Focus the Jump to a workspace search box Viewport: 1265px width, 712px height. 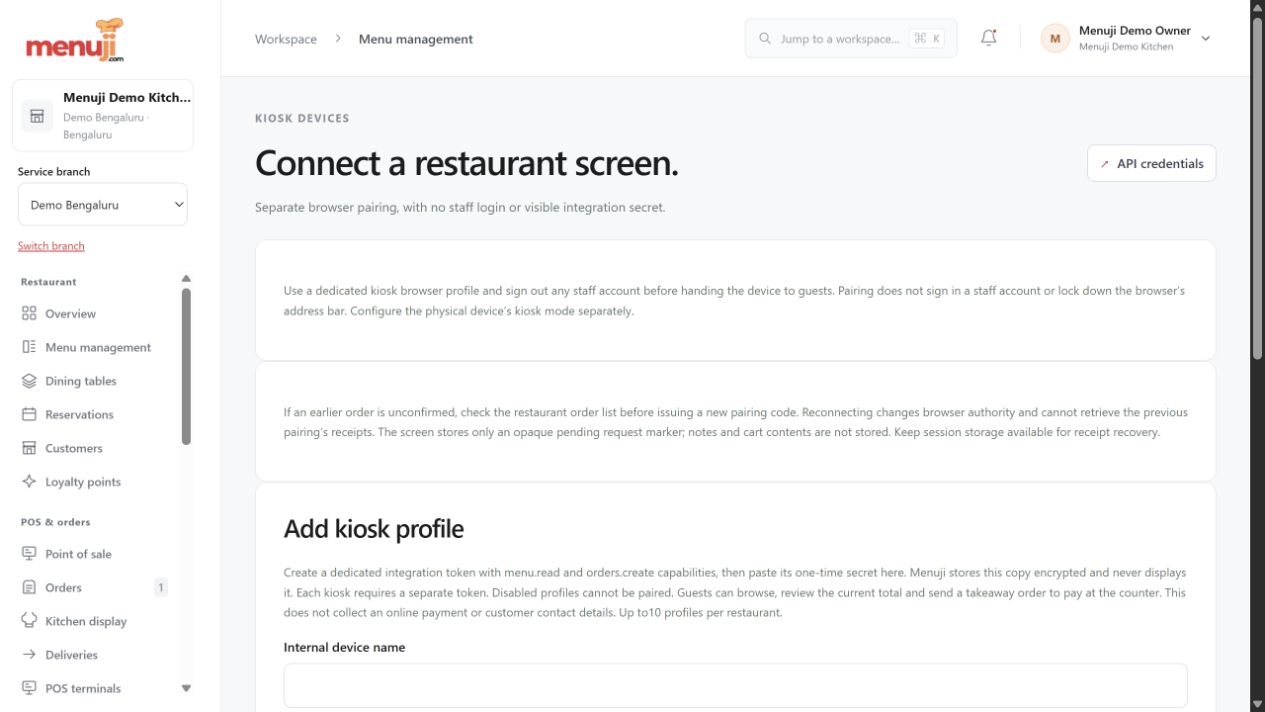pyautogui.click(x=851, y=39)
